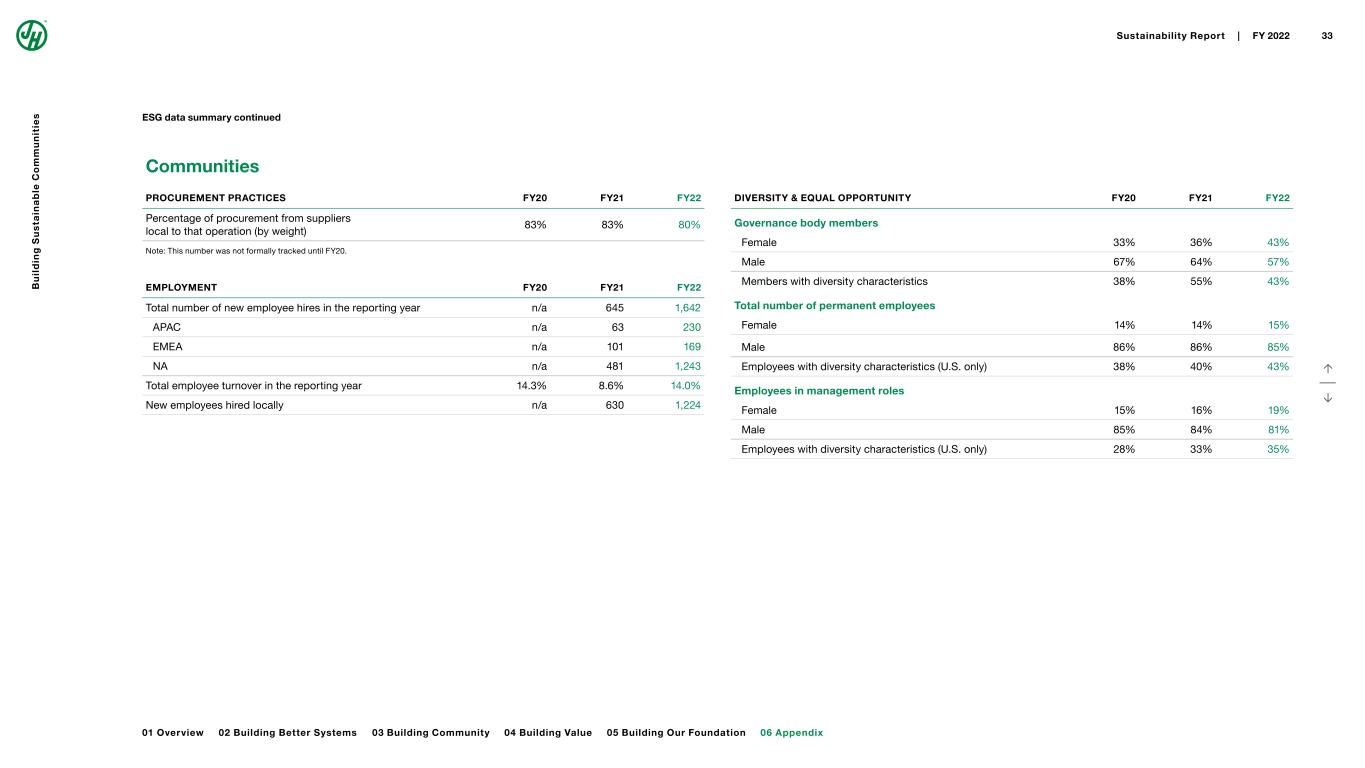The width and height of the screenshot is (1365, 768).
Task: Navigate to 02 Building Better Systems
Action: (x=287, y=733)
